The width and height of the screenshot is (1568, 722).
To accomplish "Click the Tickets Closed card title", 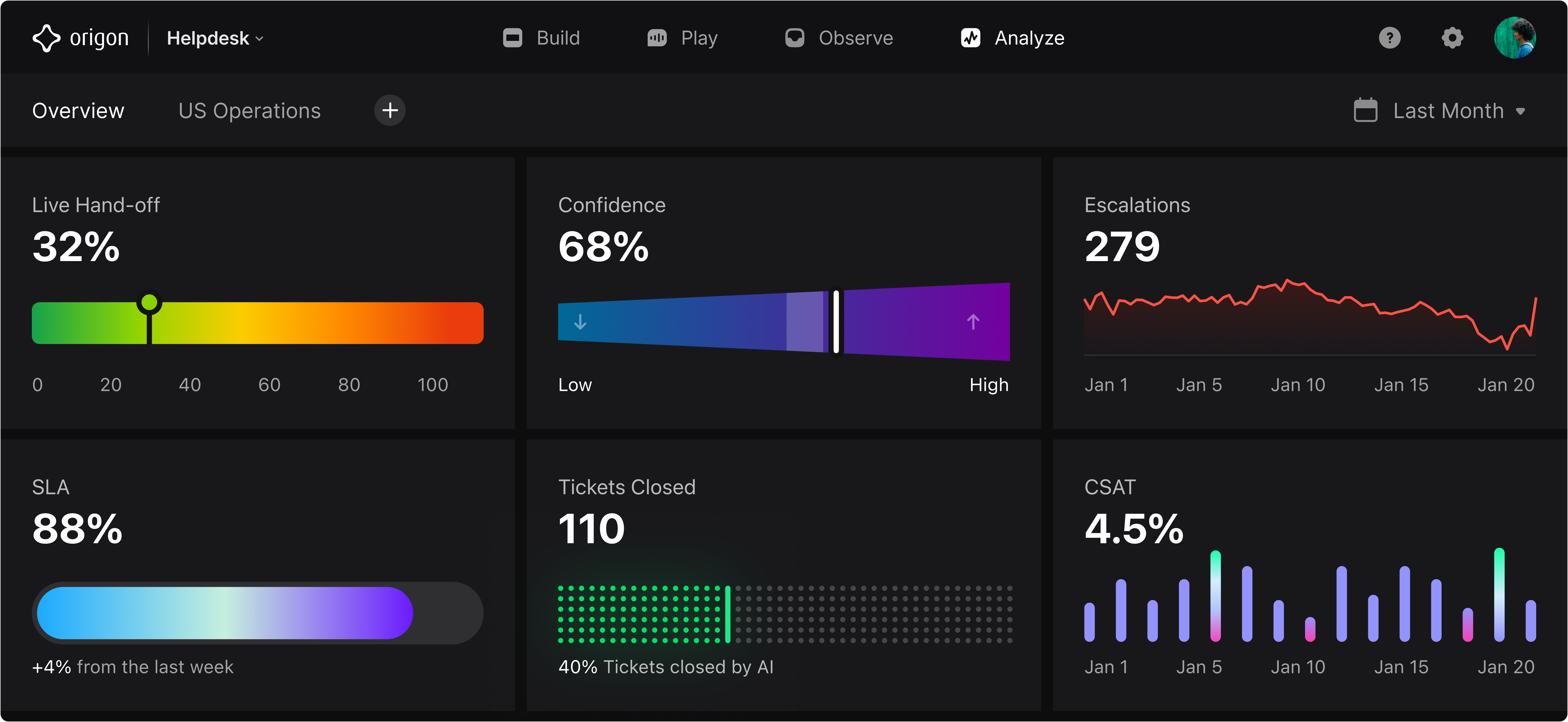I will (x=627, y=488).
